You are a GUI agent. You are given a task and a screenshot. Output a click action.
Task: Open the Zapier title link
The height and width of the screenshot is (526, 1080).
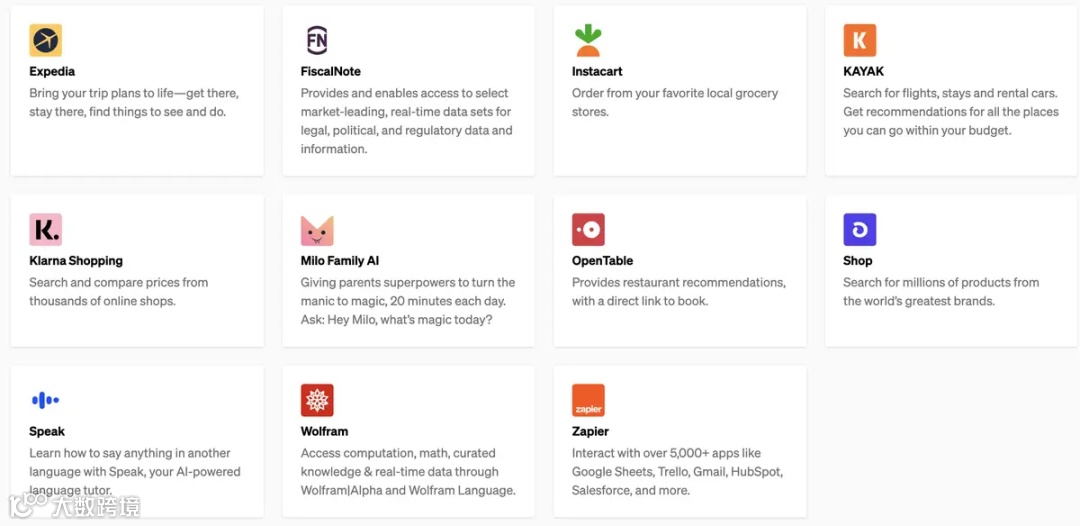coord(590,432)
